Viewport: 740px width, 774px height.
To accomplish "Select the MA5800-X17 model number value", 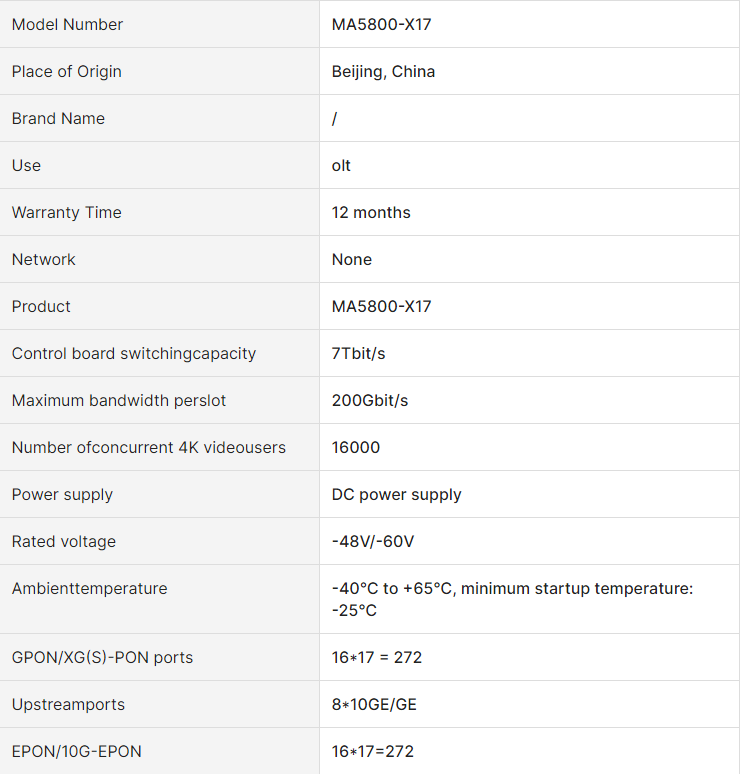I will click(381, 24).
